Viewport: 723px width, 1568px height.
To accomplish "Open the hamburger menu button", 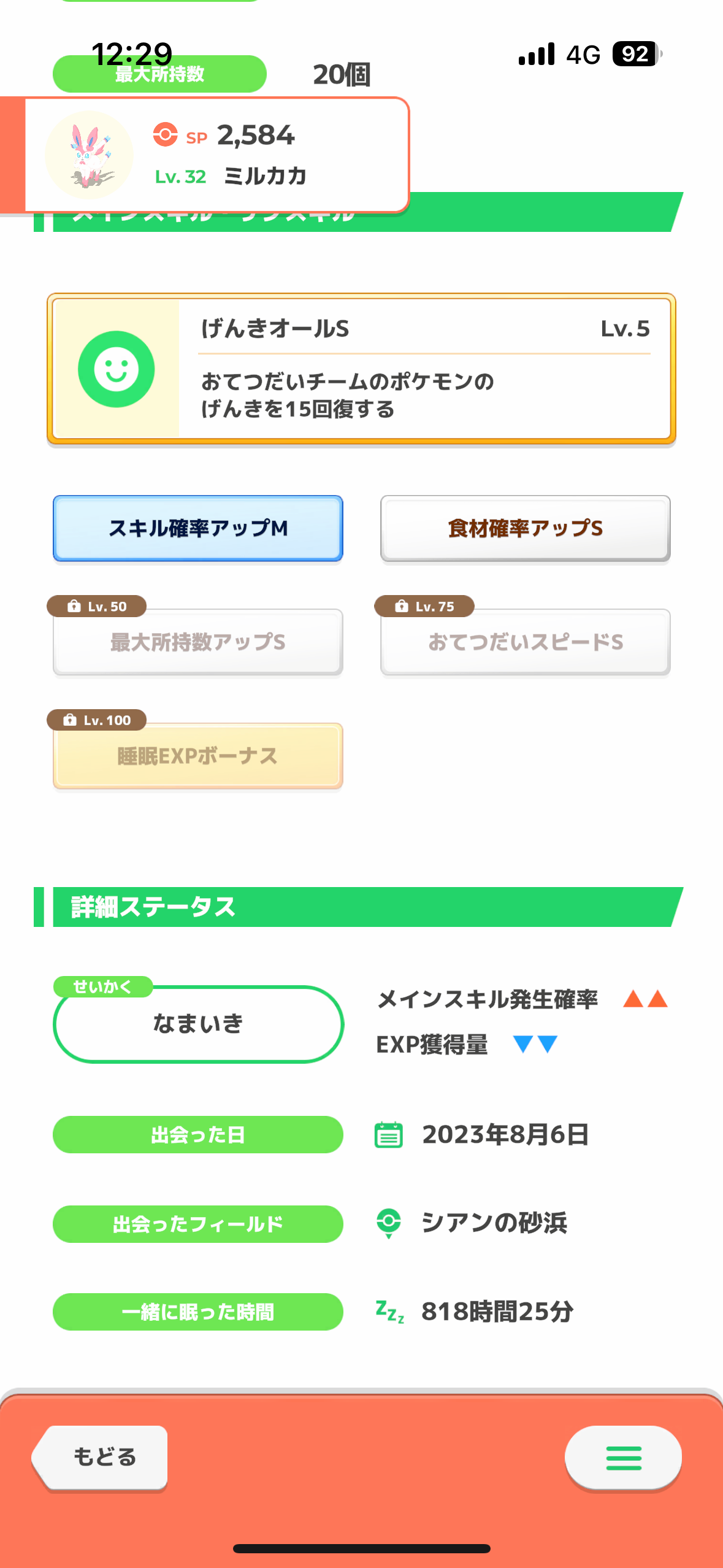I will click(623, 1458).
